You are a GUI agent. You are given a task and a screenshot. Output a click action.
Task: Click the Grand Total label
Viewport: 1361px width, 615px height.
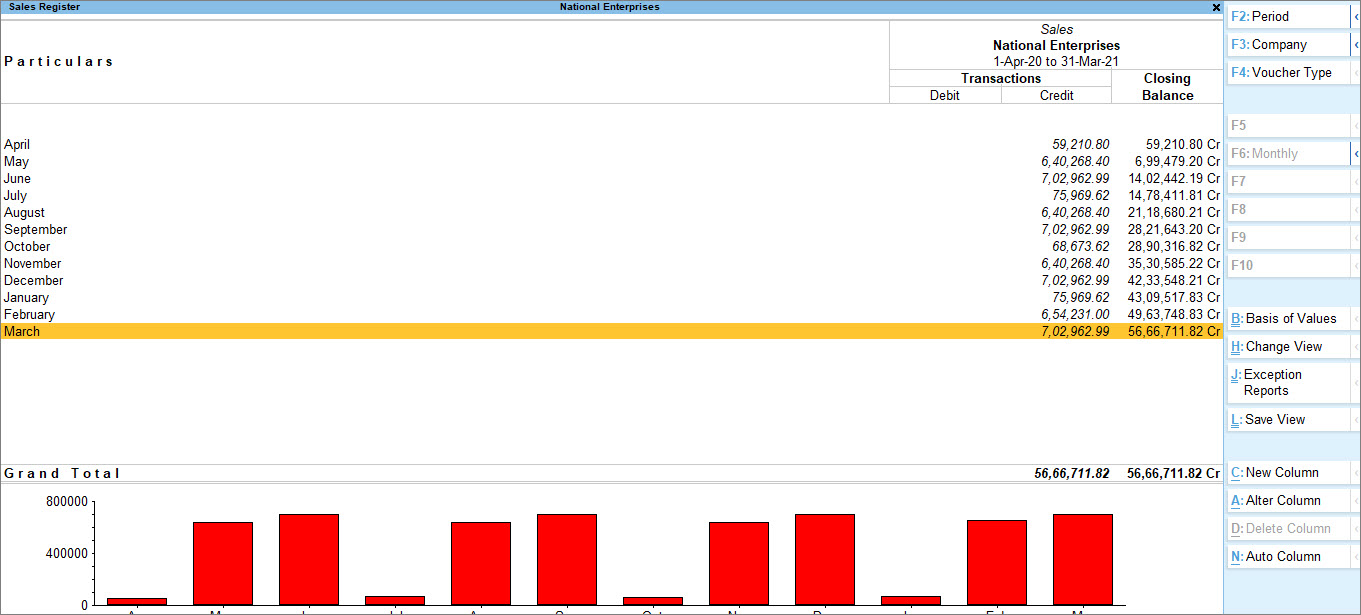pyautogui.click(x=62, y=474)
